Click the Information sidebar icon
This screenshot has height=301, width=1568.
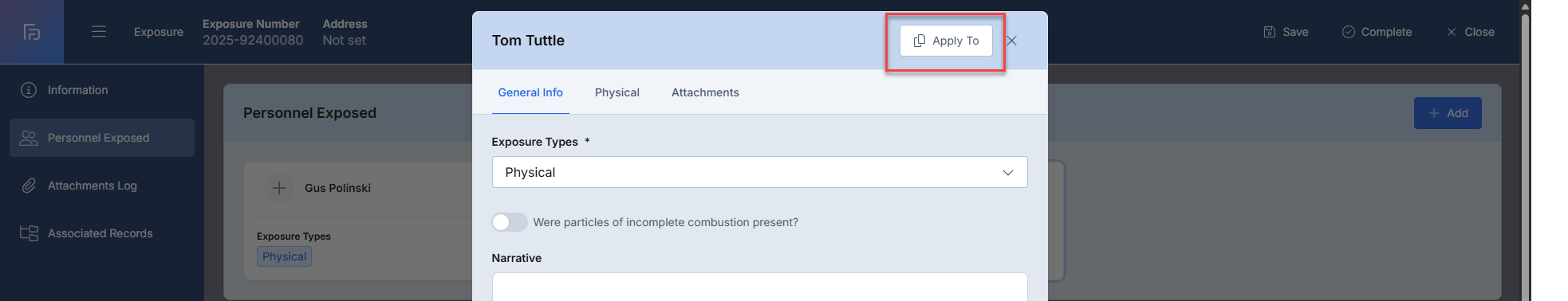pyautogui.click(x=29, y=90)
